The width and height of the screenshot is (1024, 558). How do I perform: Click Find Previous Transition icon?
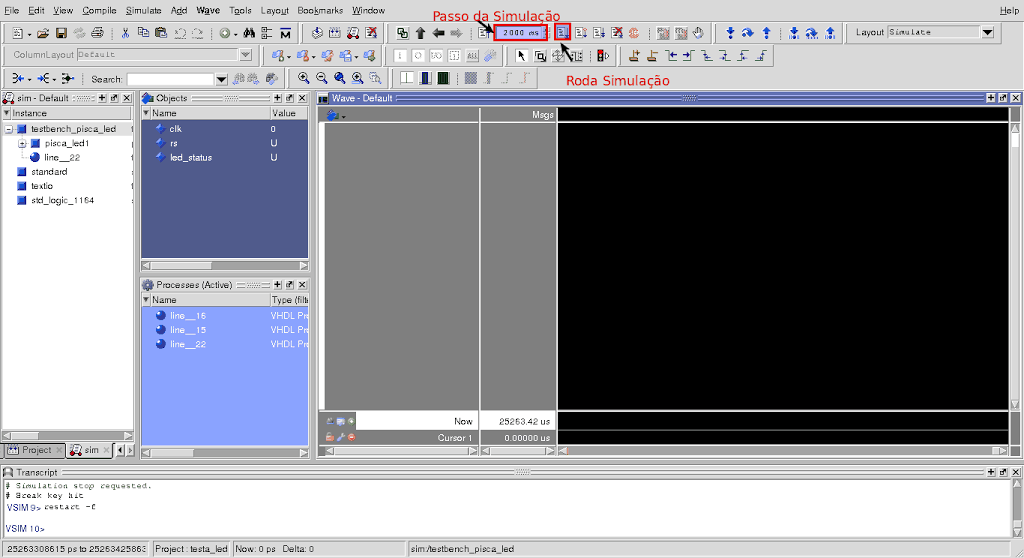coord(671,56)
